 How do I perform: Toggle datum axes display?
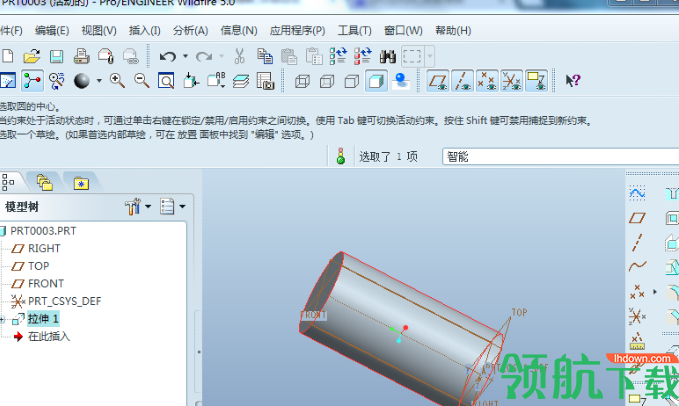462,81
